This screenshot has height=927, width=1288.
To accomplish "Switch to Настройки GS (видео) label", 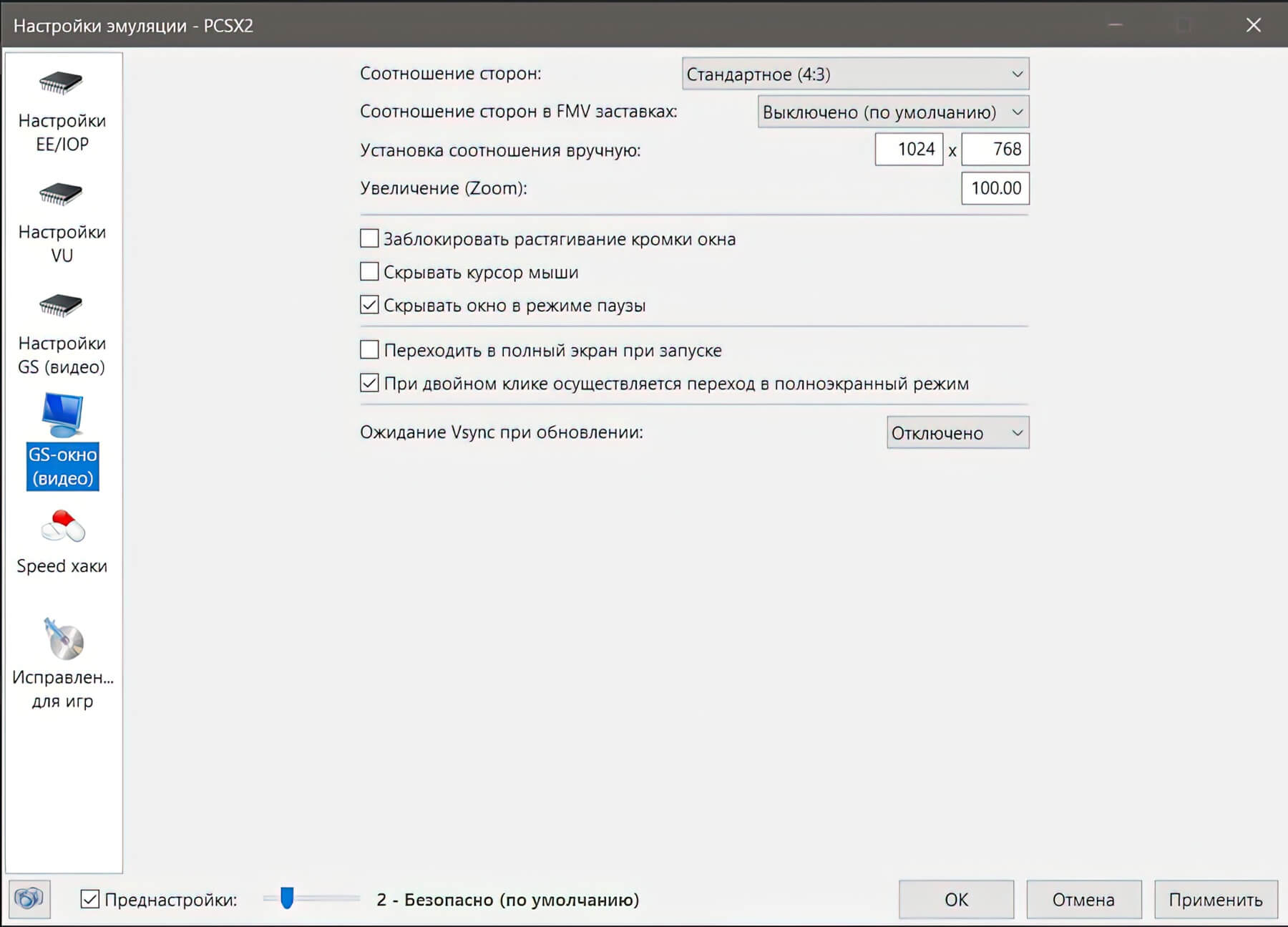I will [x=62, y=355].
